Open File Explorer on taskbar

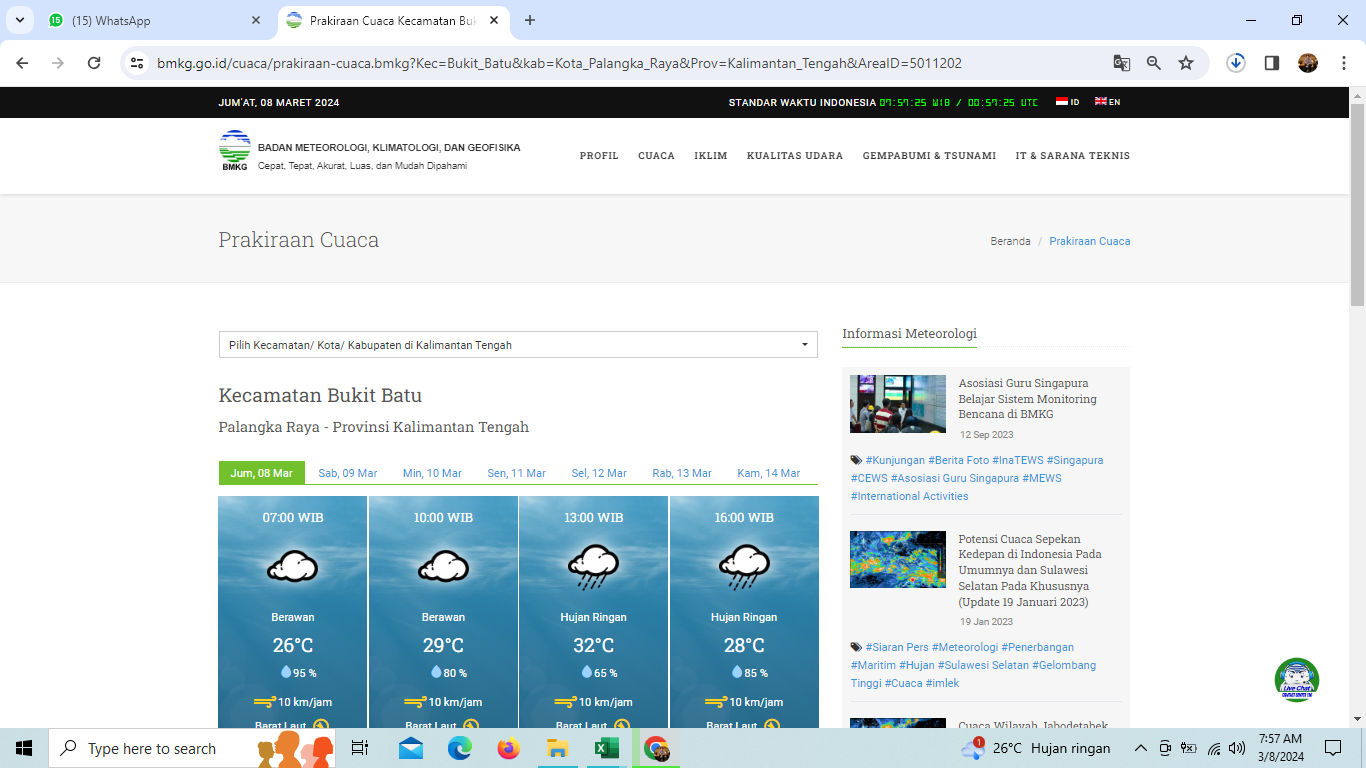(x=558, y=748)
